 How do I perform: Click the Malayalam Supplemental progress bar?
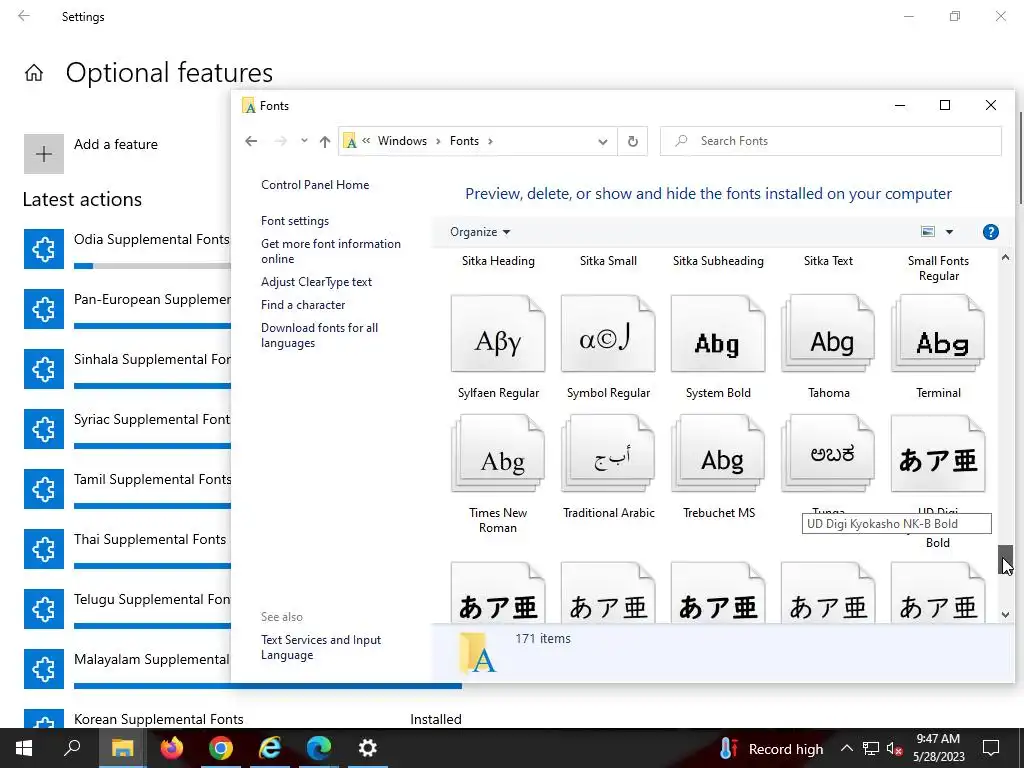268,686
